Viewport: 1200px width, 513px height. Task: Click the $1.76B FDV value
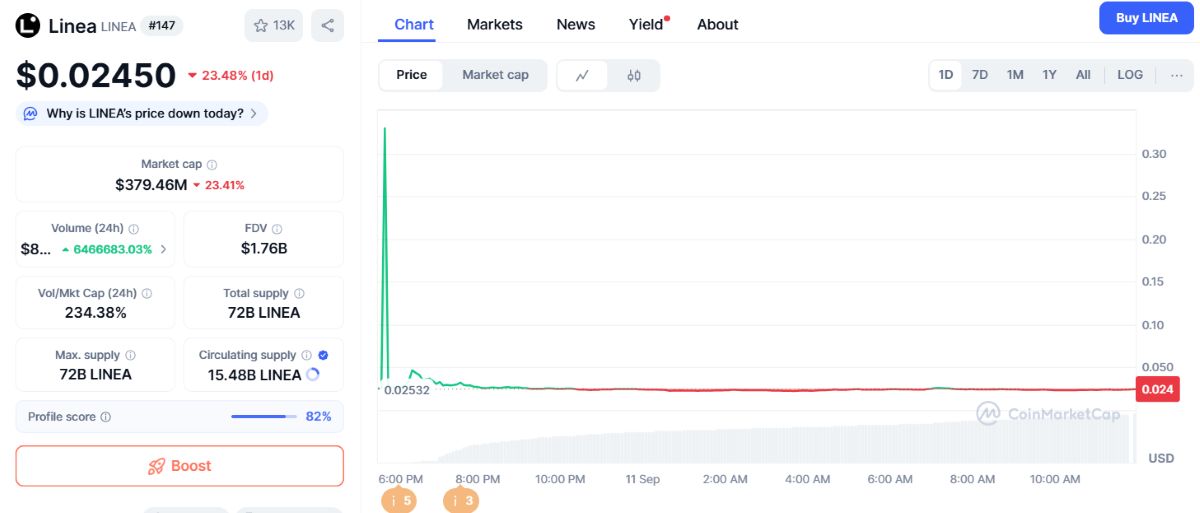click(264, 248)
